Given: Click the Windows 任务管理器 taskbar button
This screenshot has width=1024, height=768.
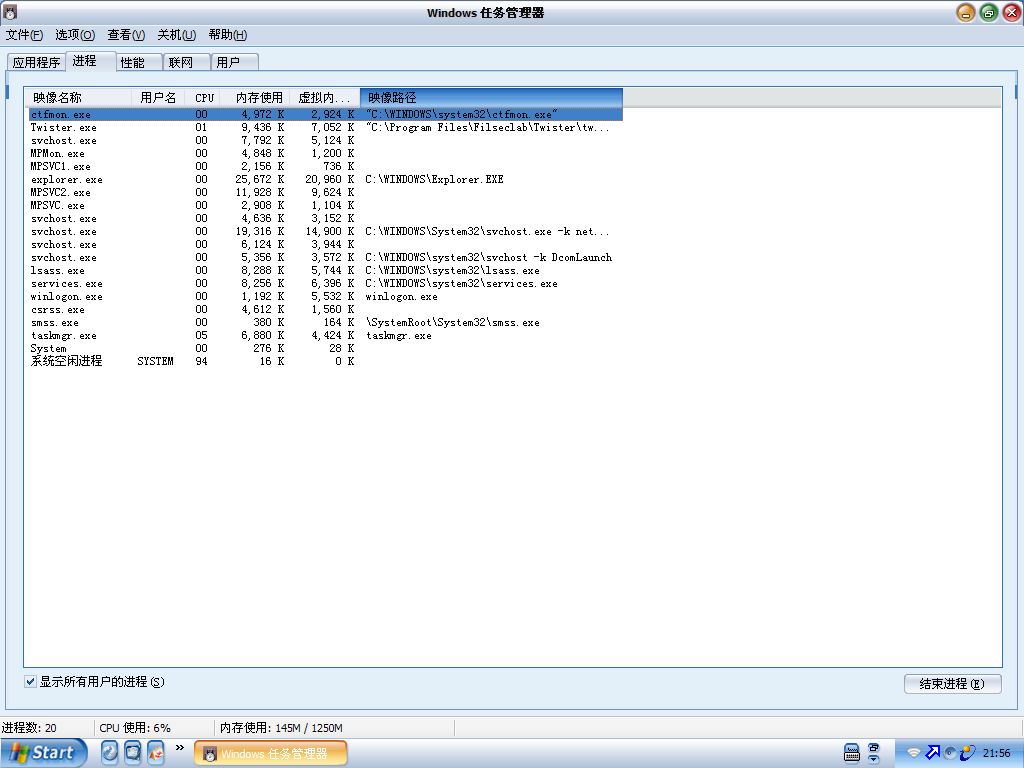Looking at the screenshot, I should tap(271, 754).
